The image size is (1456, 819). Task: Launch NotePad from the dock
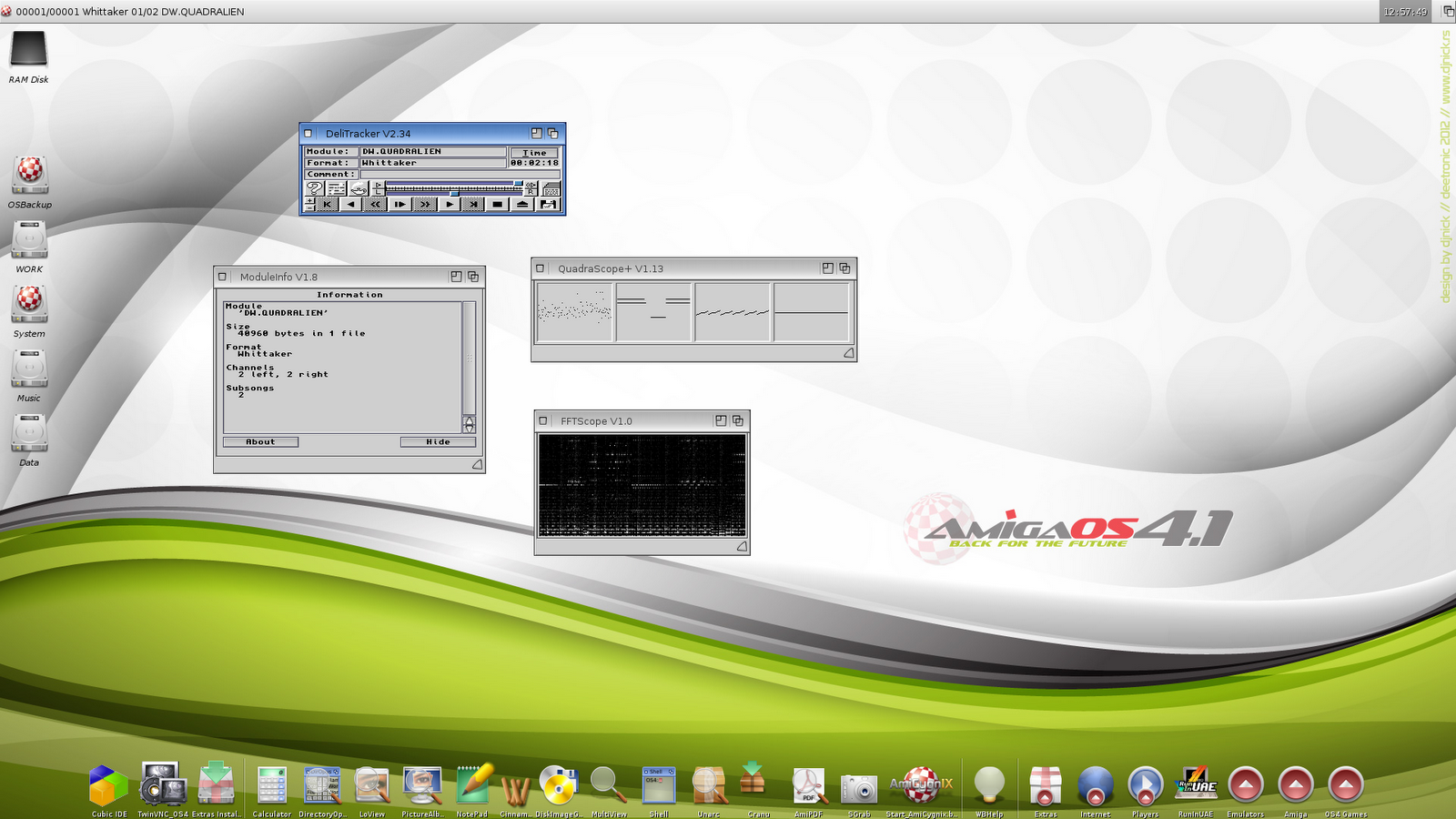pos(473,784)
